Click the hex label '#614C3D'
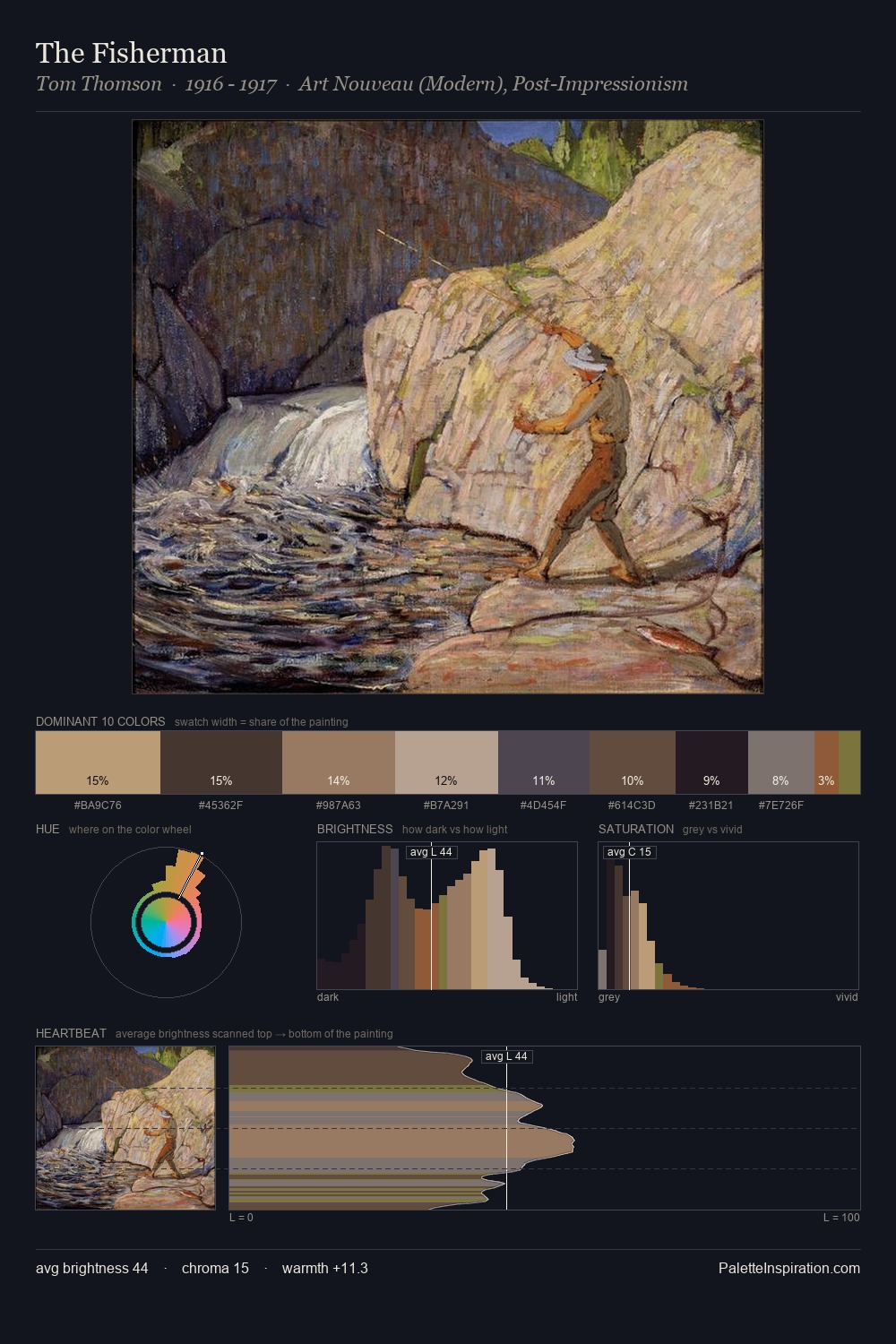Screen dimensions: 896x1344 [x=633, y=806]
